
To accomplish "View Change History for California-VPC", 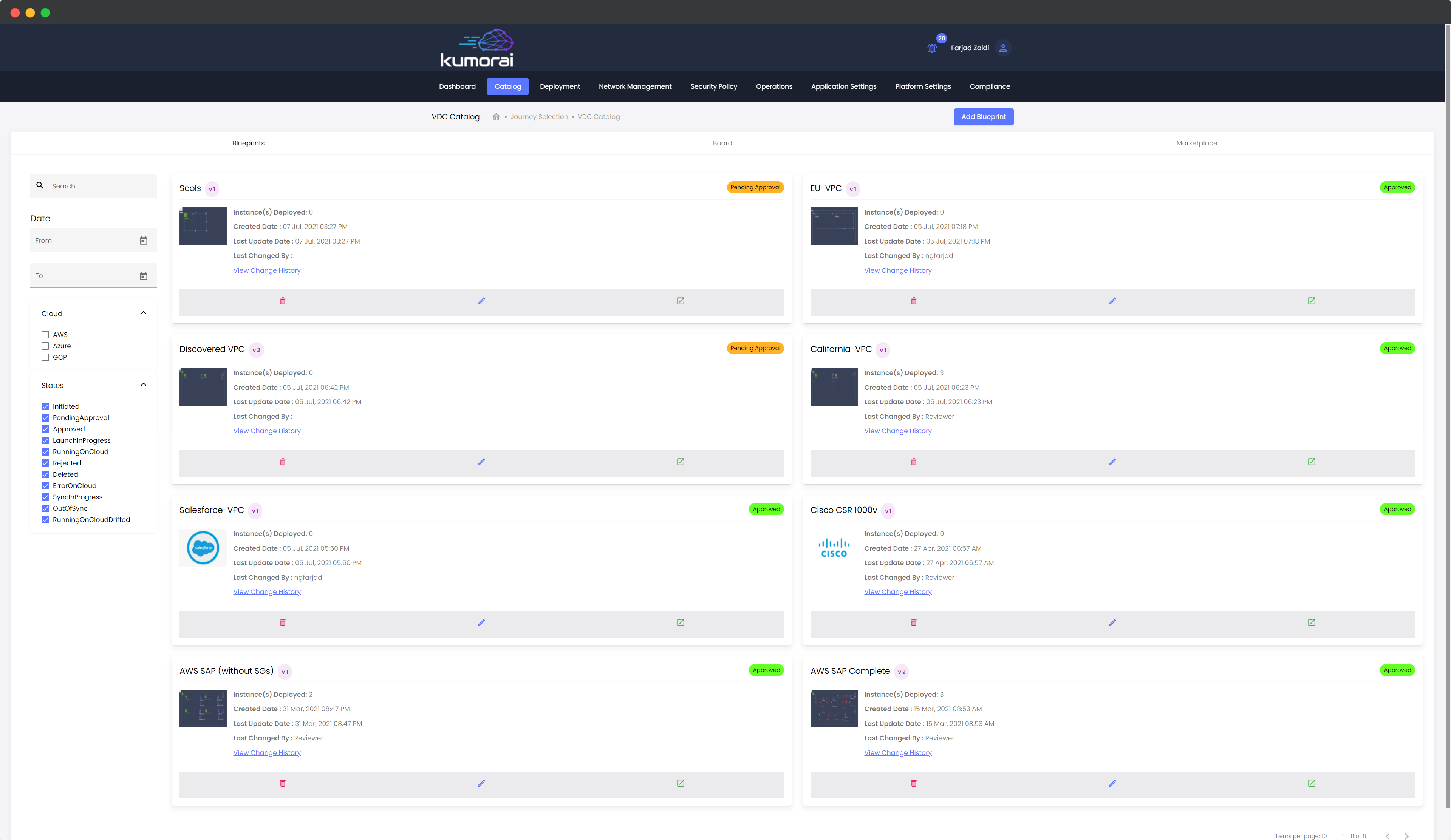I will [x=898, y=430].
